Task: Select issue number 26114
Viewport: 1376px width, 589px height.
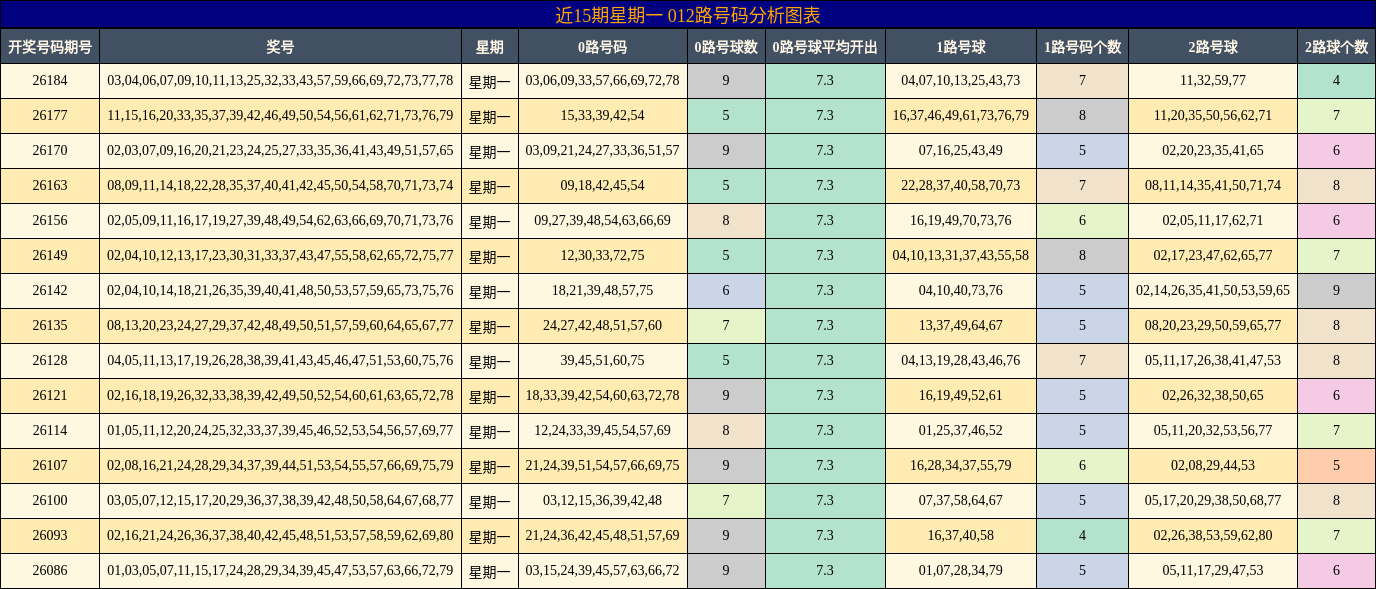Action: click(x=50, y=431)
